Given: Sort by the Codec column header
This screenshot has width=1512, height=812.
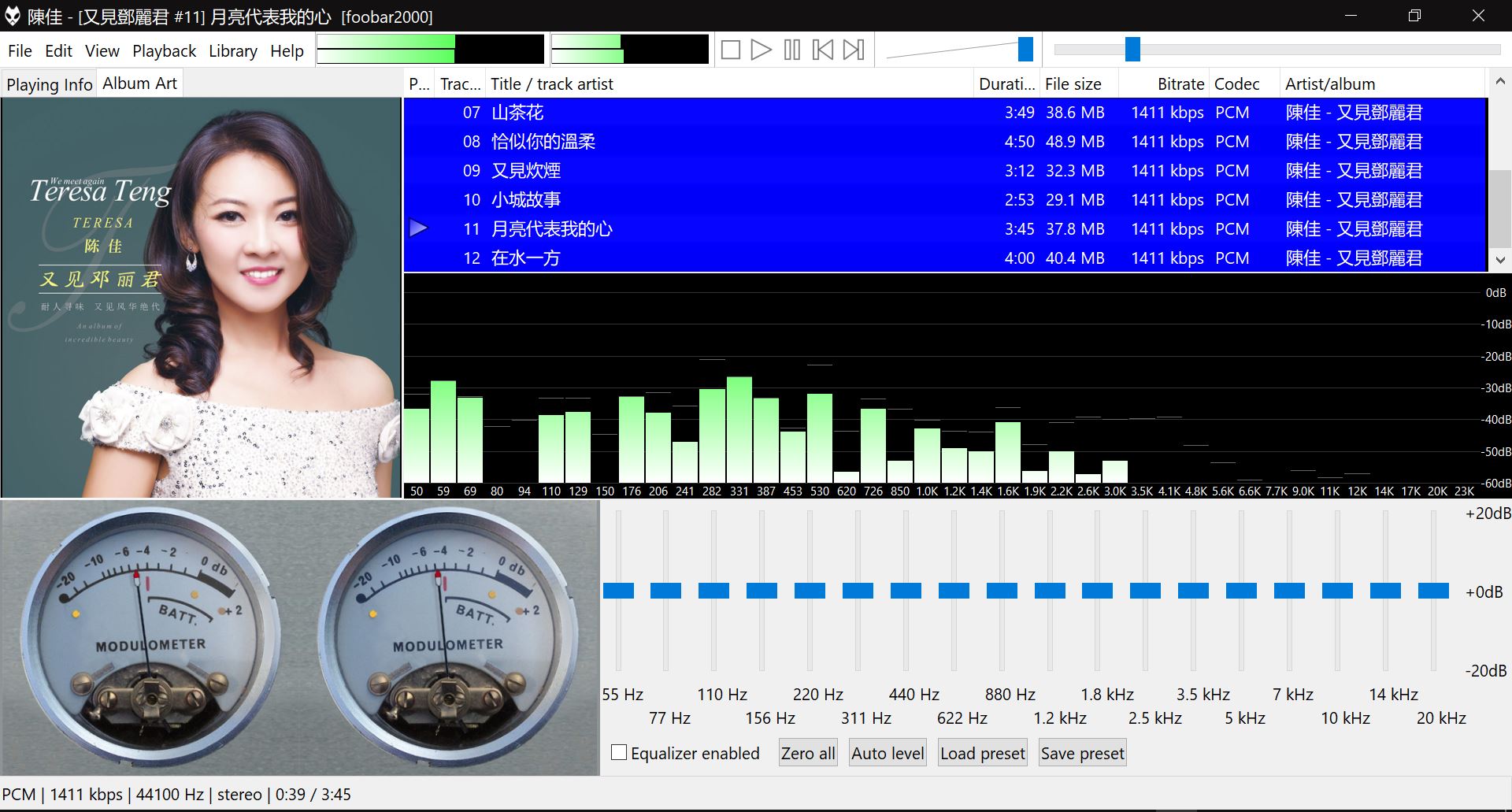Looking at the screenshot, I should point(1244,84).
